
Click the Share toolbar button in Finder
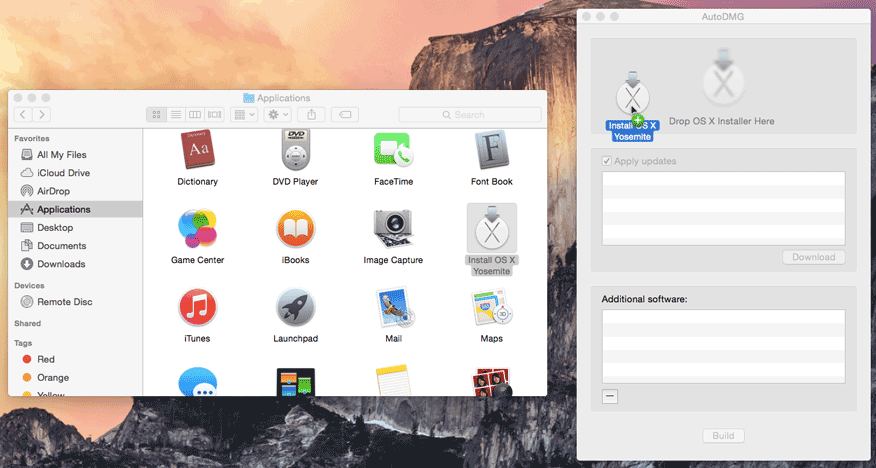pos(311,115)
